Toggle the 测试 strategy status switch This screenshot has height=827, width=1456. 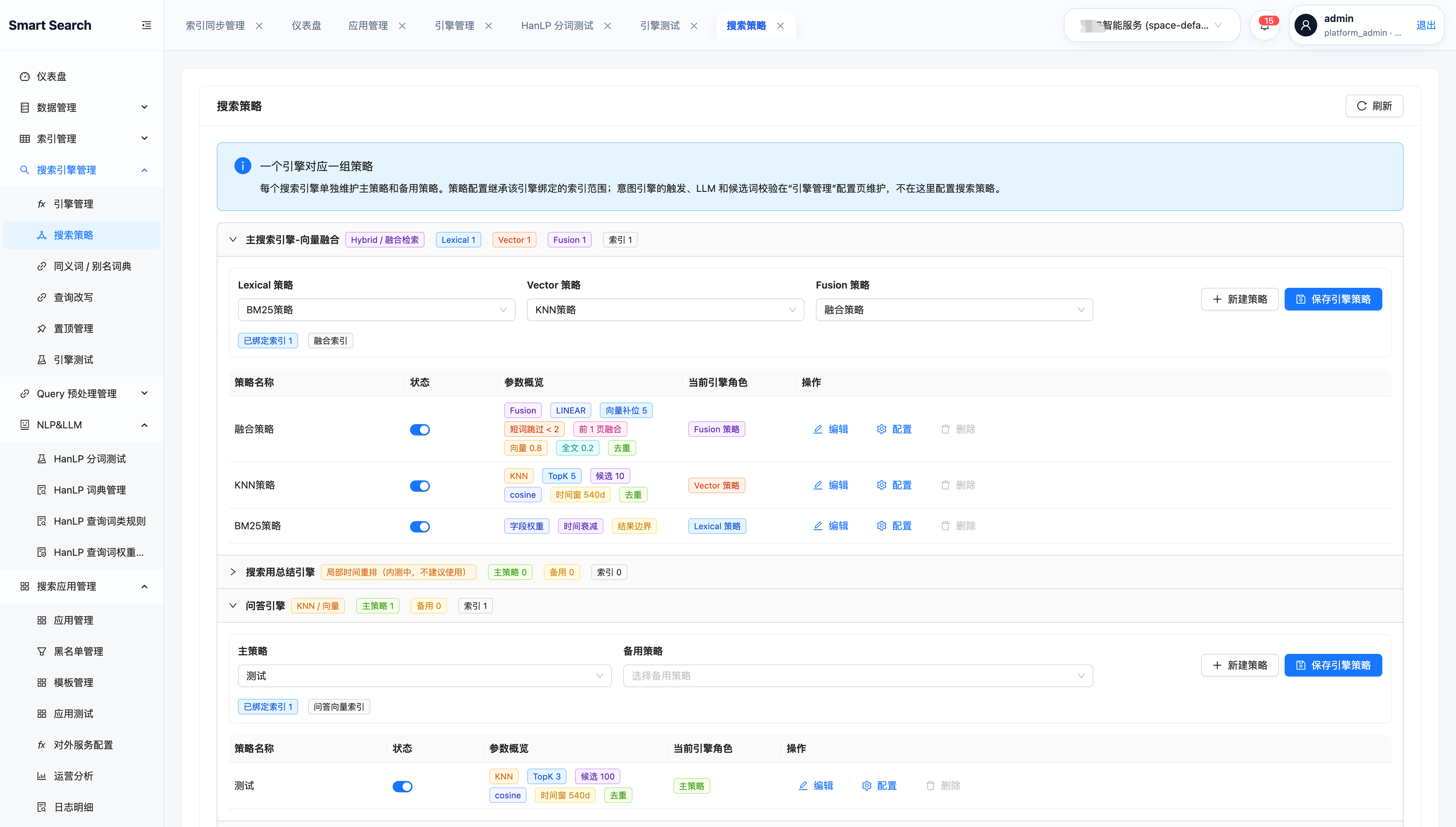(402, 787)
